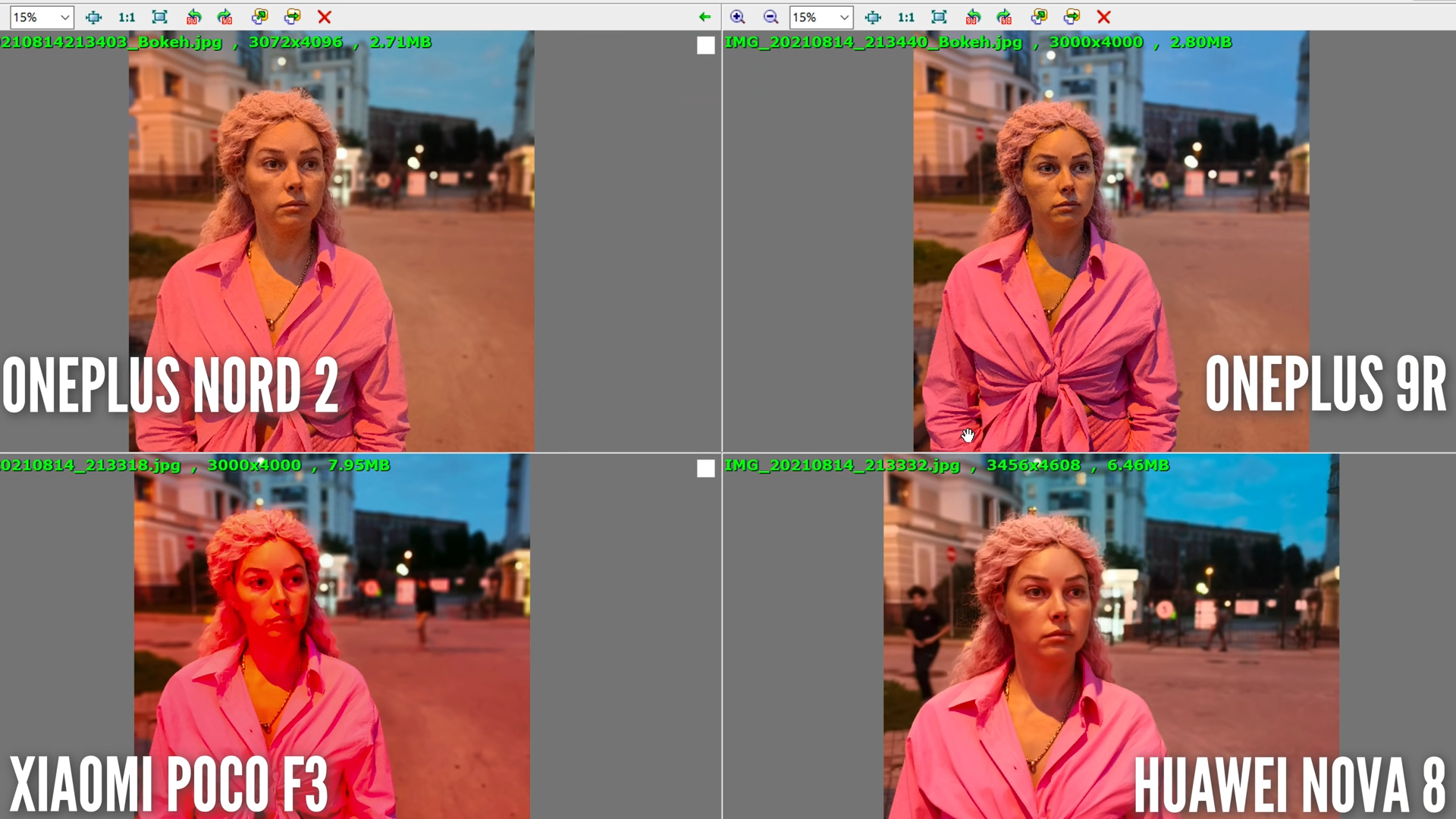This screenshot has width=1456, height=819.
Task: Rotate right 90° in left pane toolbar
Action: tap(225, 17)
